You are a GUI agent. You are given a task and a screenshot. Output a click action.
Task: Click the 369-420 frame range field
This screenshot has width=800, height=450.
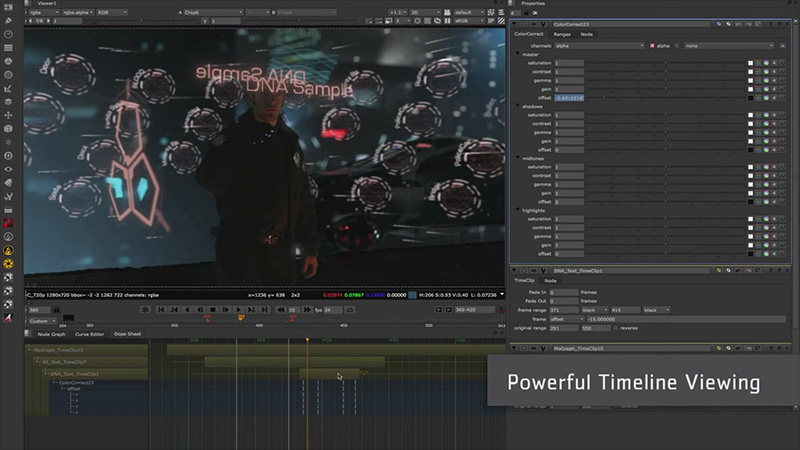(x=474, y=310)
